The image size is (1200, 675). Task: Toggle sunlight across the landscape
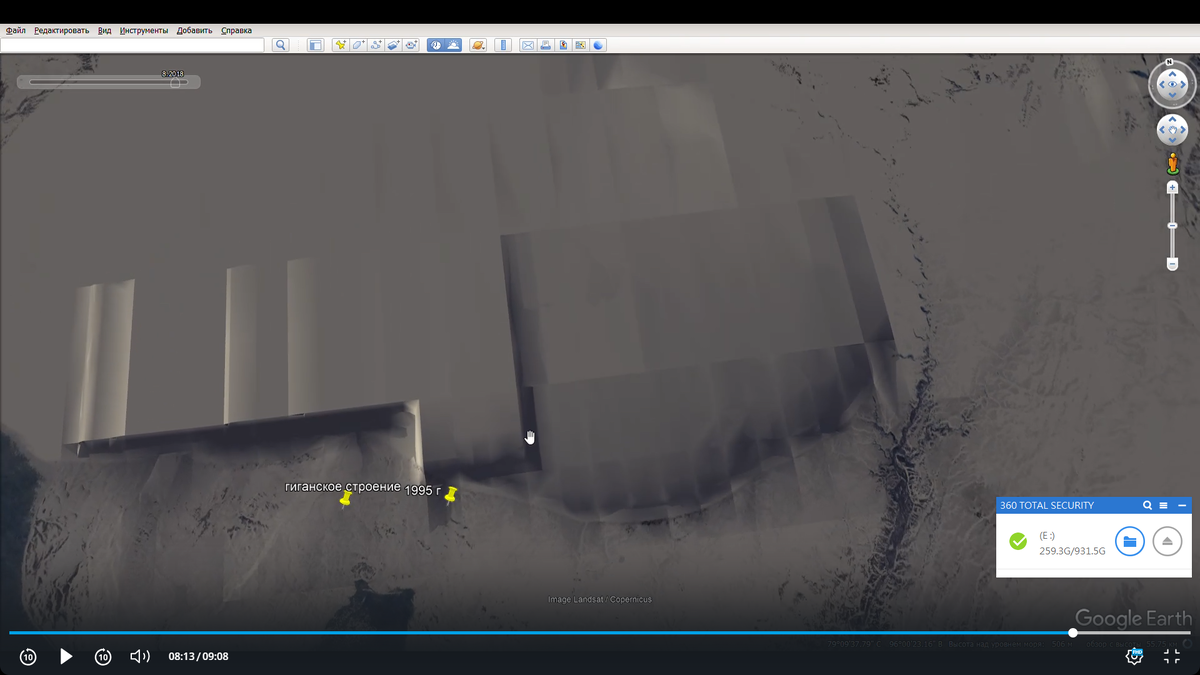pos(453,45)
